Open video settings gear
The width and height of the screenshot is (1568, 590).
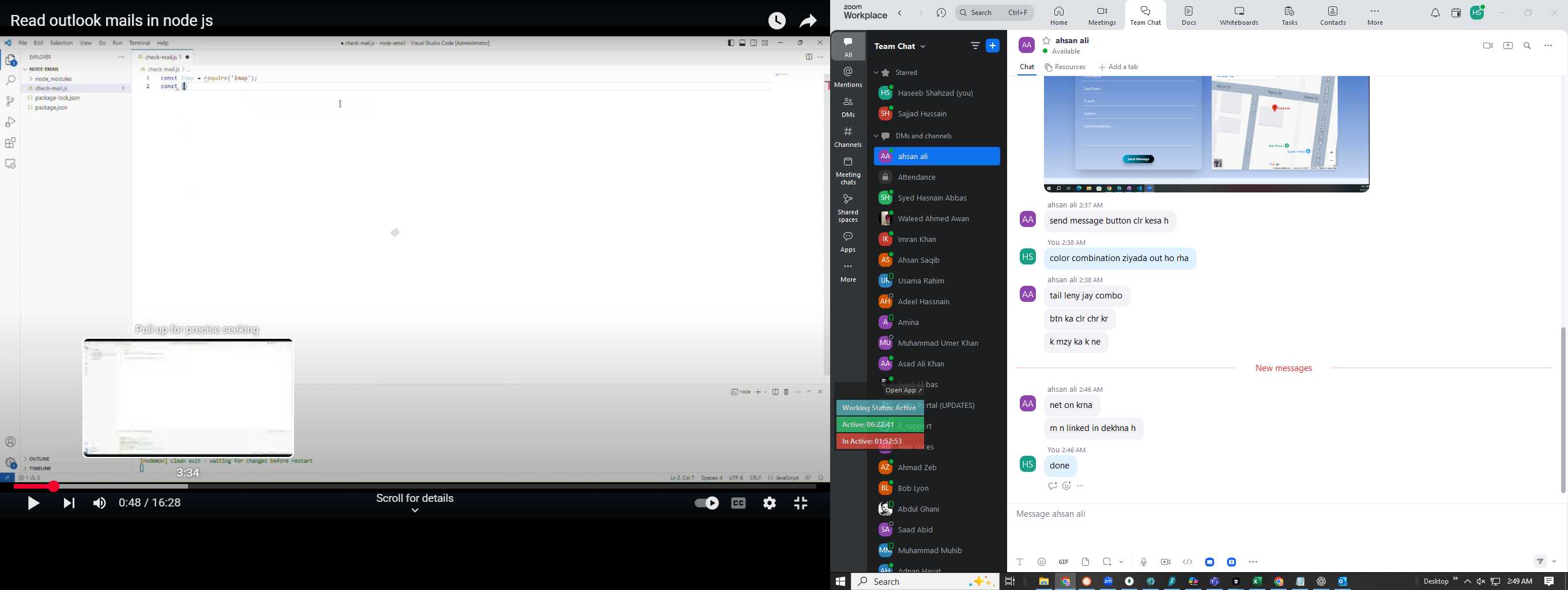point(770,503)
